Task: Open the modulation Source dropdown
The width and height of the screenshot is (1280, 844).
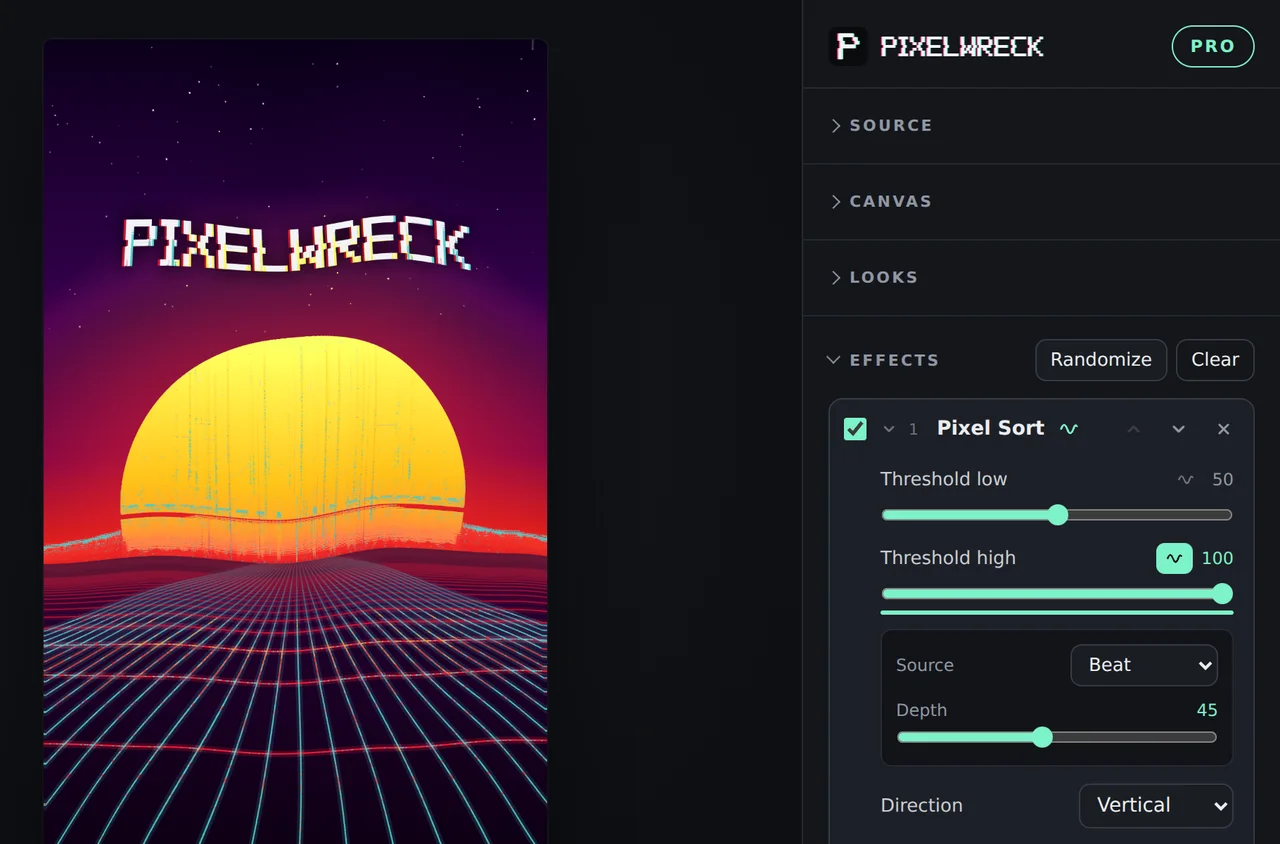Action: tap(1144, 665)
